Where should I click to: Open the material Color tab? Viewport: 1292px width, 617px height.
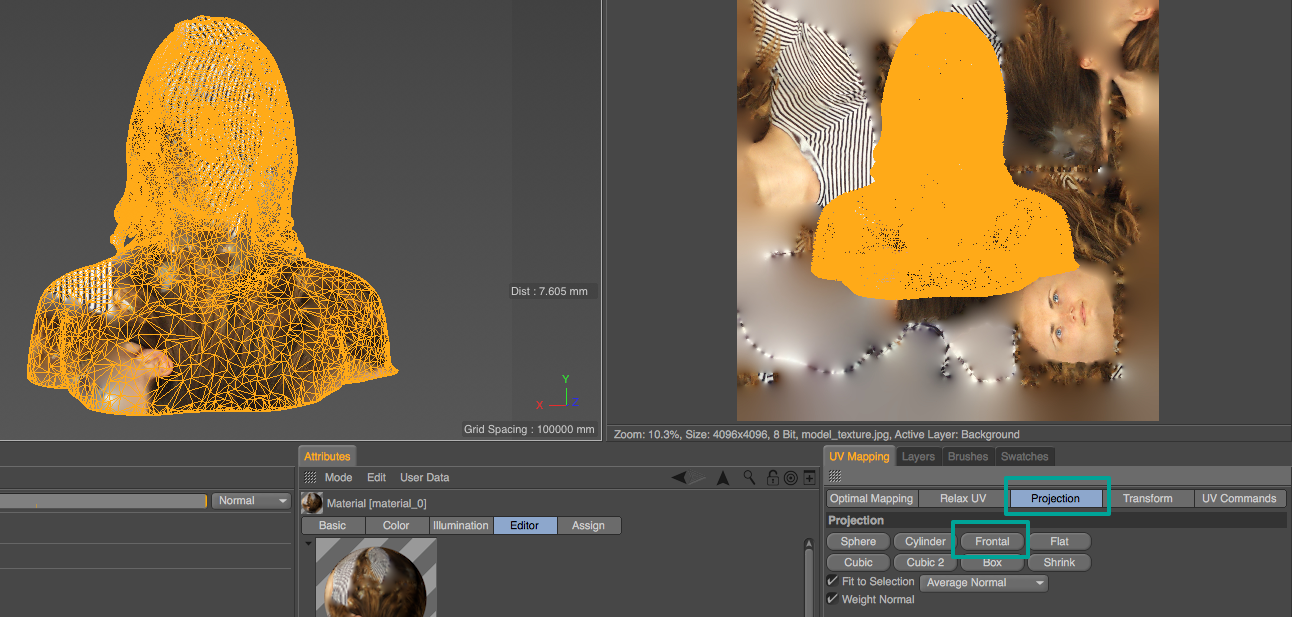point(397,525)
